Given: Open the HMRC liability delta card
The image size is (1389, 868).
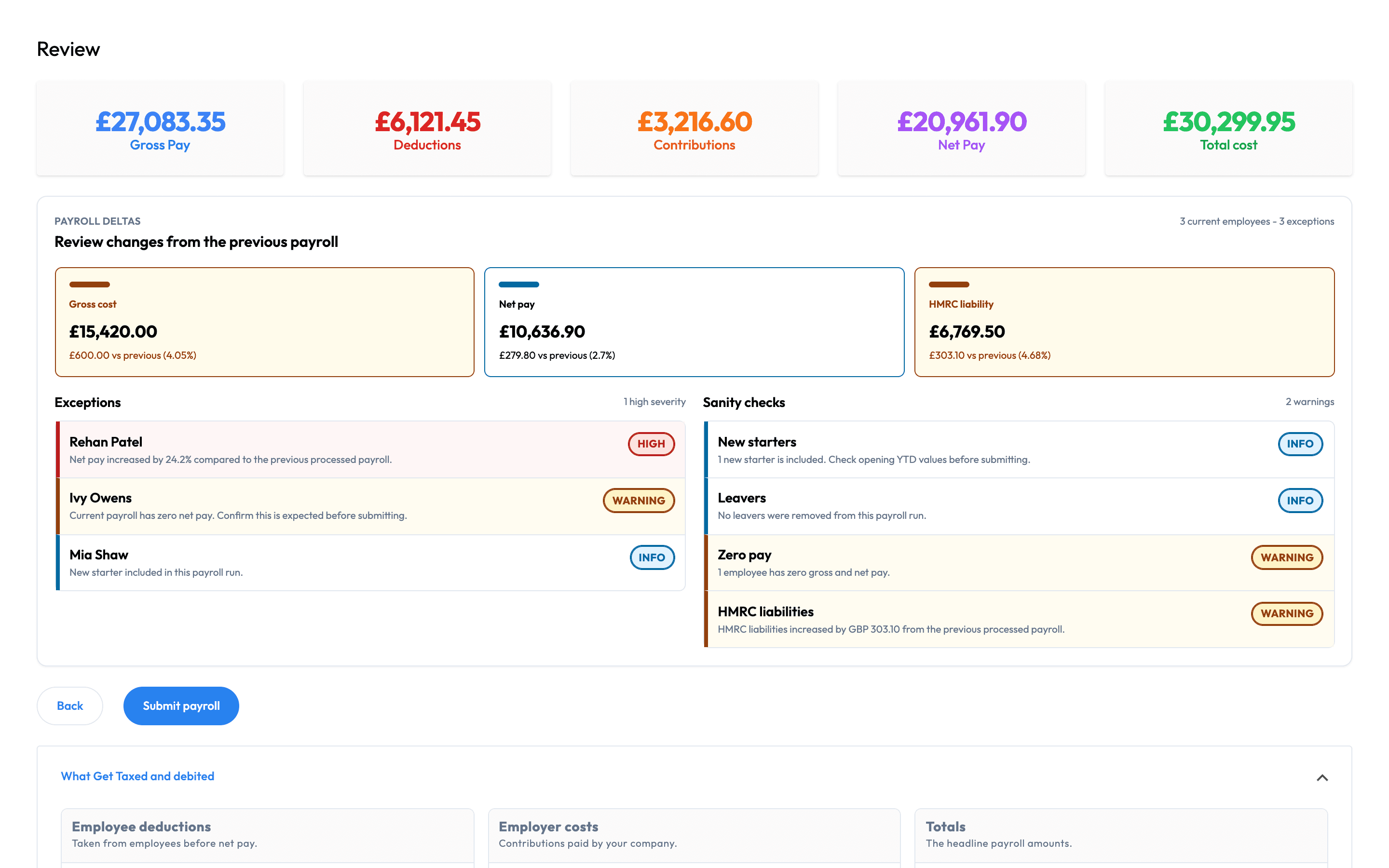Looking at the screenshot, I should tap(1124, 322).
